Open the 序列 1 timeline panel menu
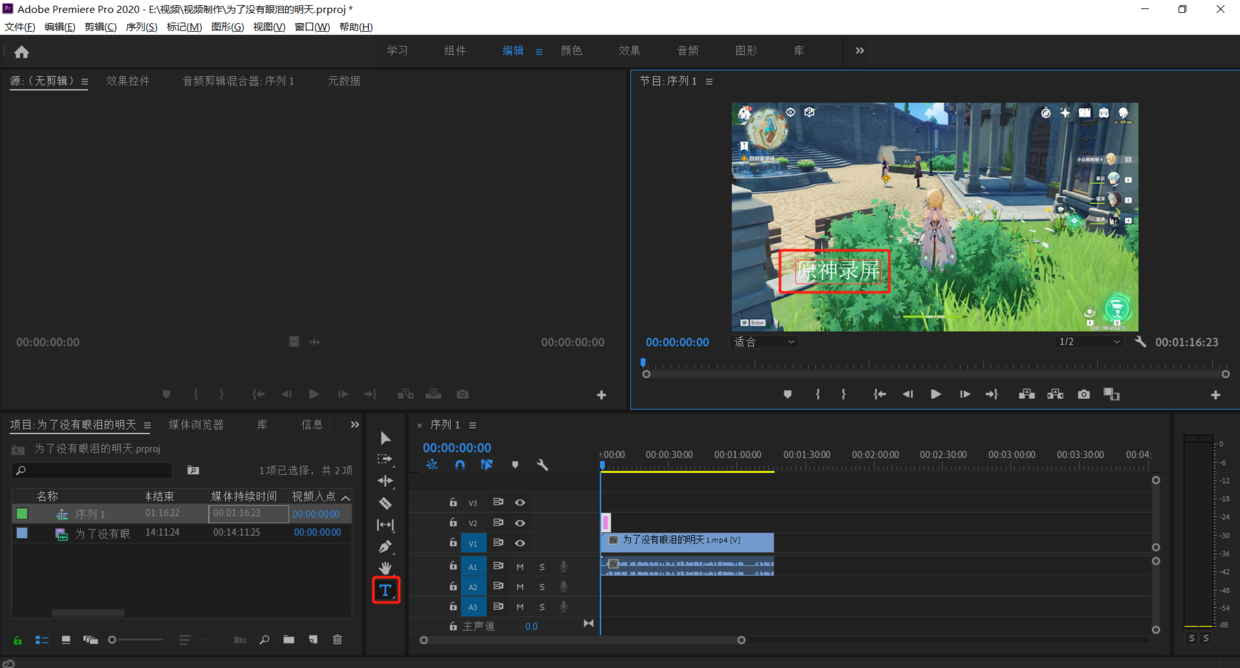1240x668 pixels. [472, 425]
